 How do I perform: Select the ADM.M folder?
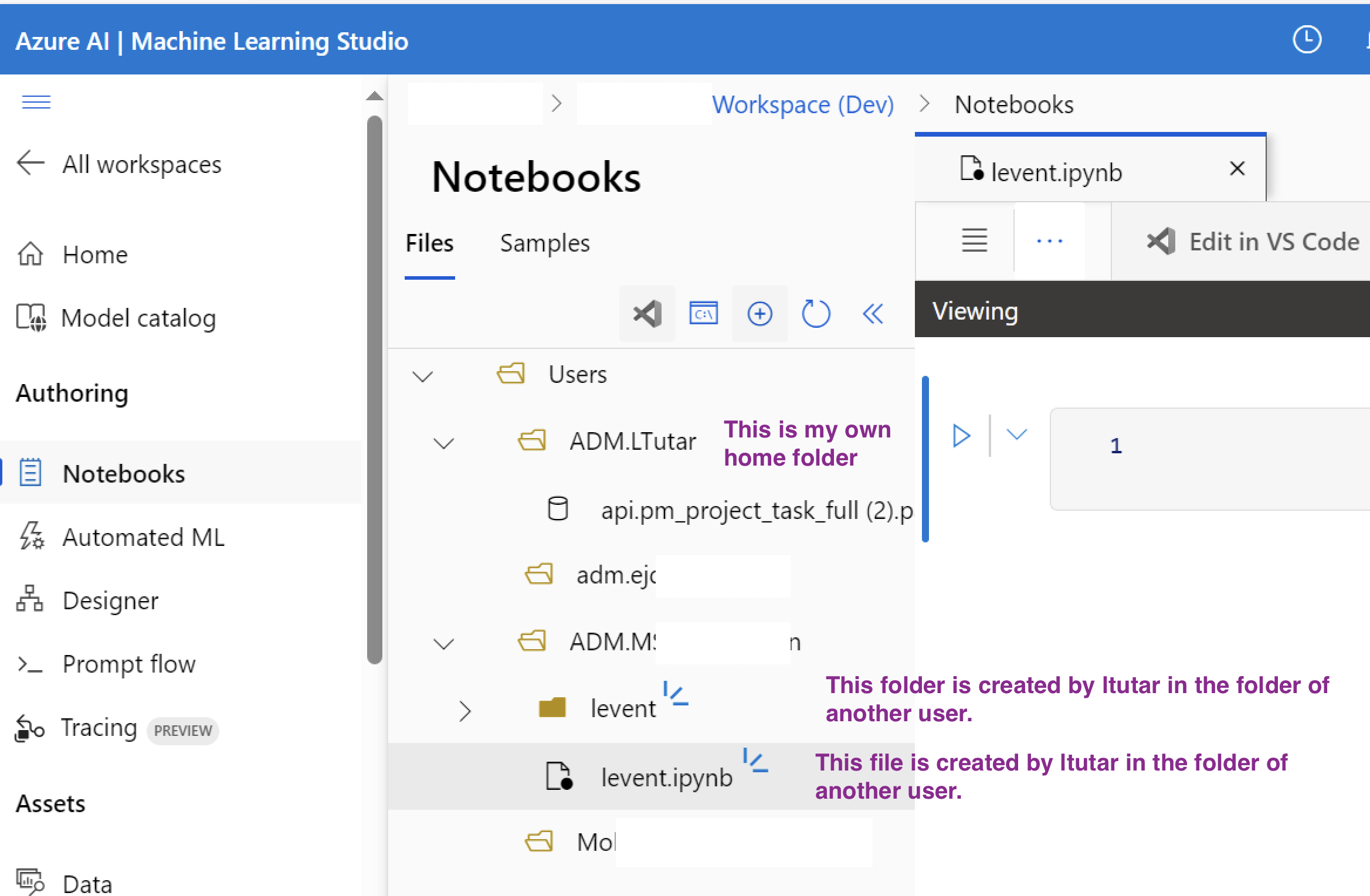[613, 642]
